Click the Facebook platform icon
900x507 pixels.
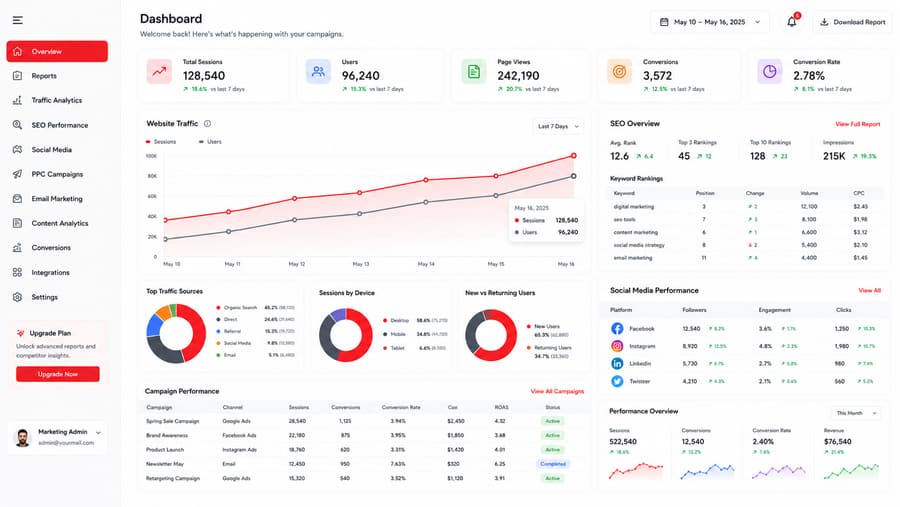coord(617,328)
